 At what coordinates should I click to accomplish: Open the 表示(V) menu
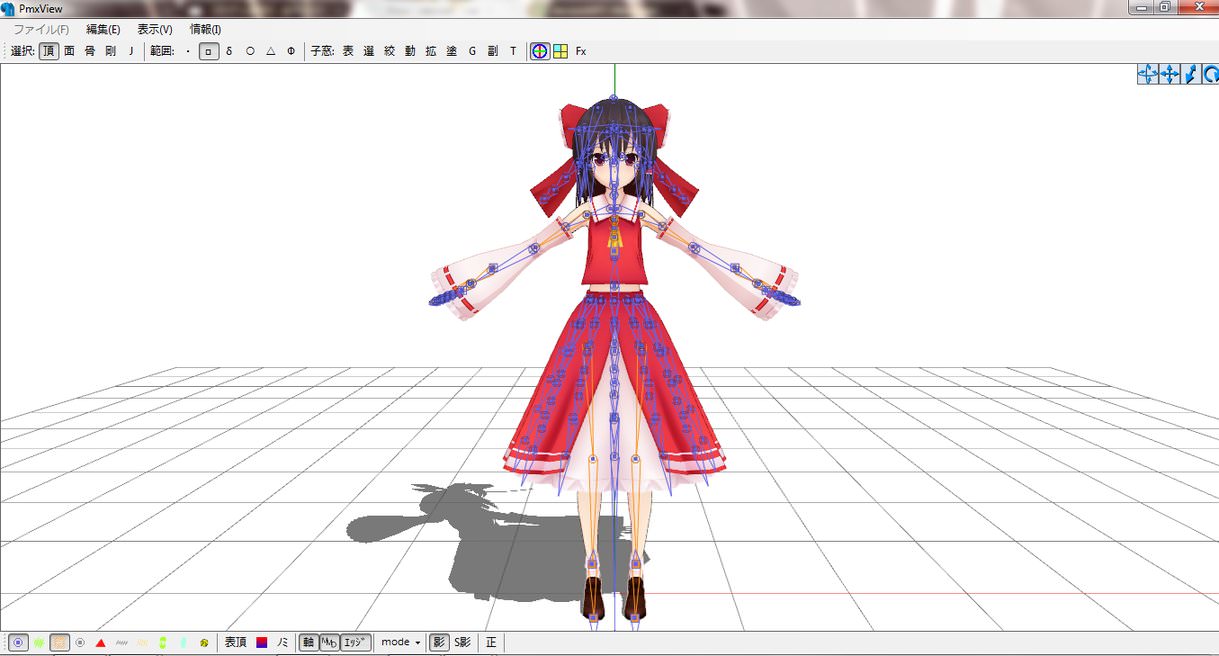(155, 30)
